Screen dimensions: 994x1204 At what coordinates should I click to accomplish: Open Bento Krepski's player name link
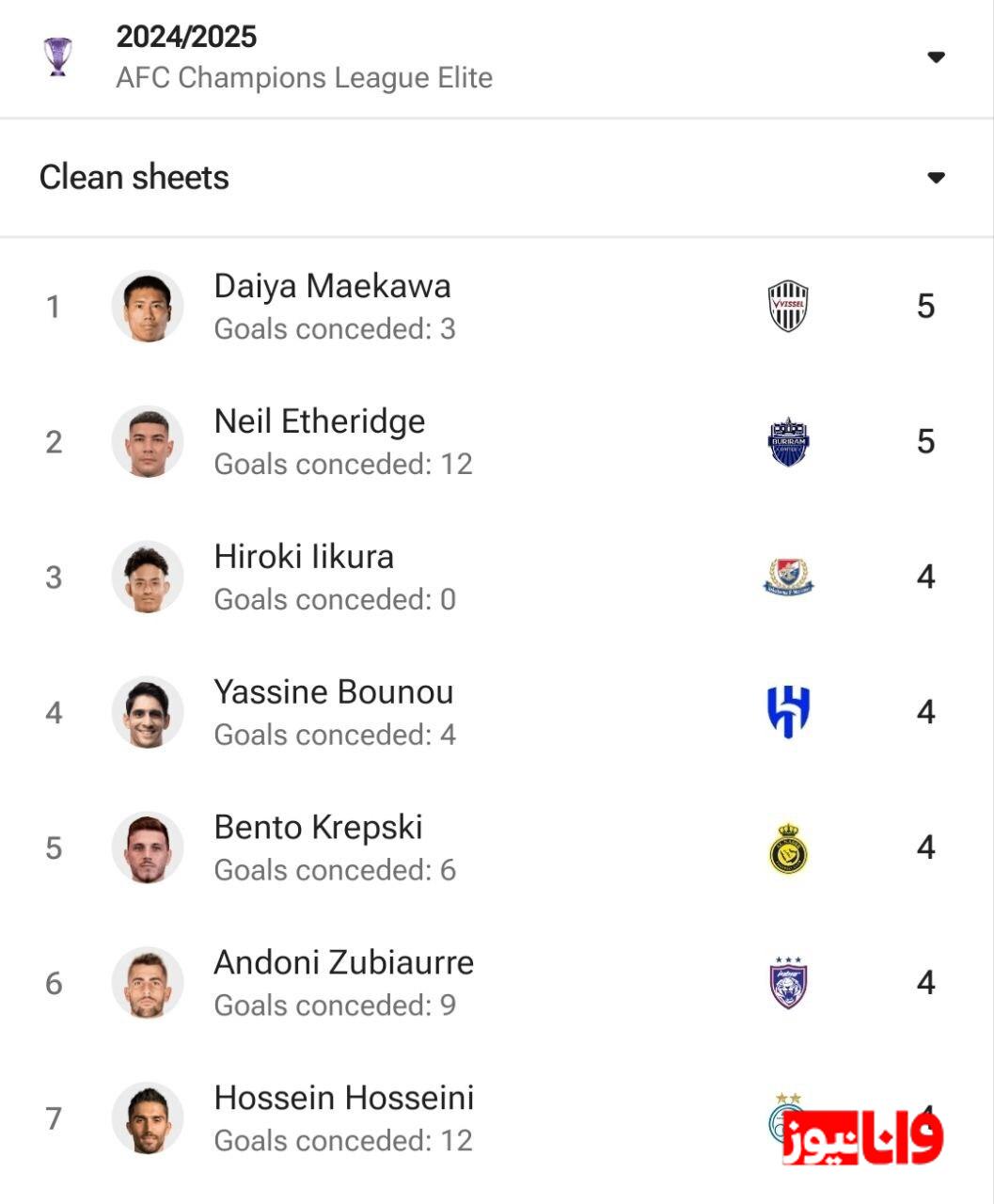(x=318, y=828)
